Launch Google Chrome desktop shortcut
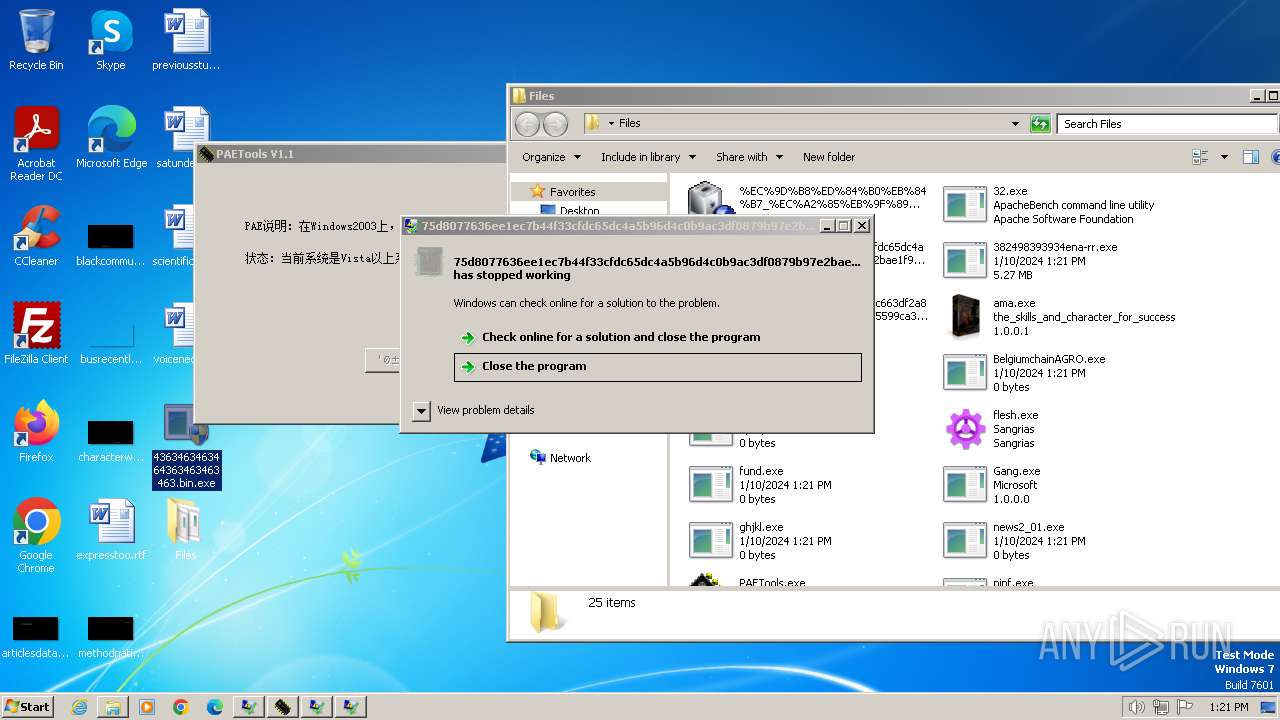 click(x=36, y=536)
